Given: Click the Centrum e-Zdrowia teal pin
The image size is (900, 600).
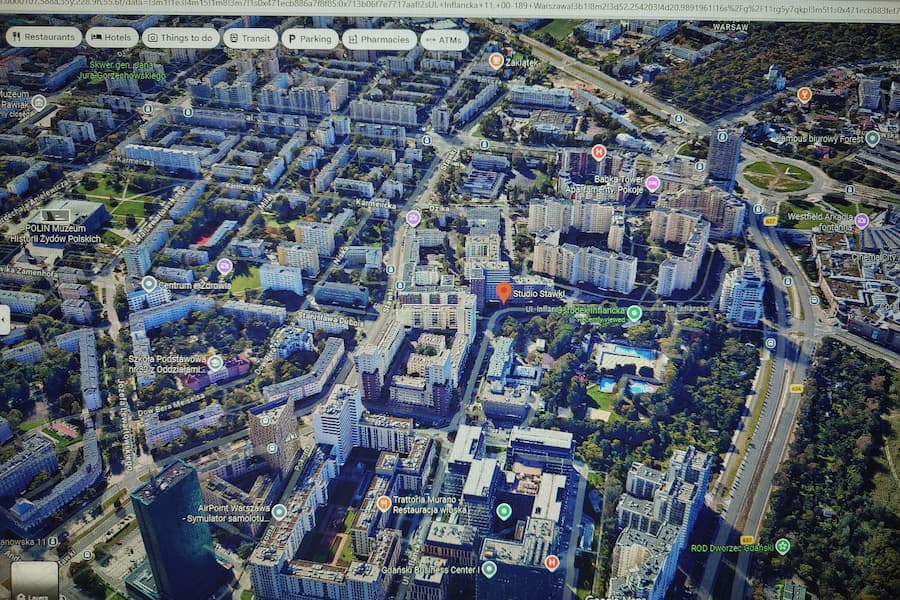Looking at the screenshot, I should [149, 283].
